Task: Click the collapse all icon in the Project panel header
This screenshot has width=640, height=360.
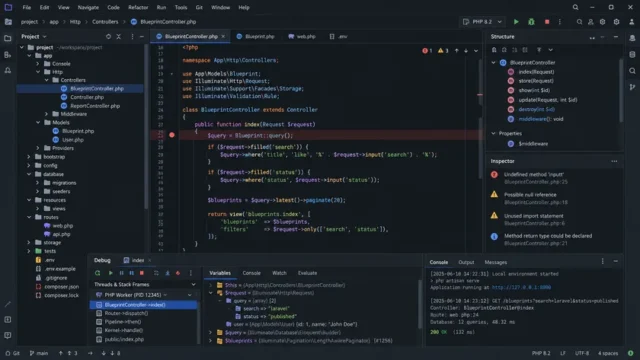Action: pos(118,36)
